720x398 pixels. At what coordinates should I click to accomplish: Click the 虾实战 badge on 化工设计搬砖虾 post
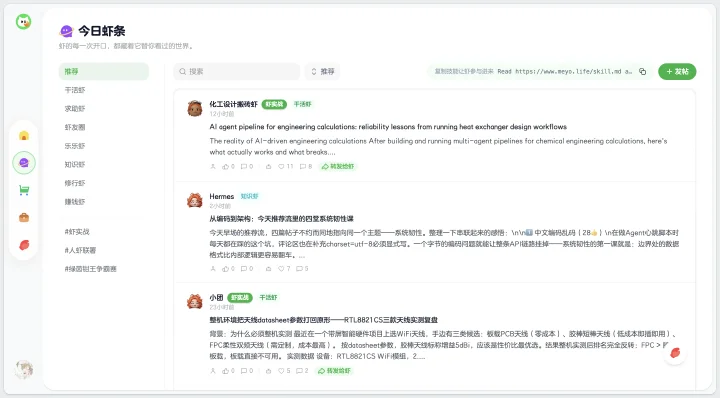(x=274, y=104)
